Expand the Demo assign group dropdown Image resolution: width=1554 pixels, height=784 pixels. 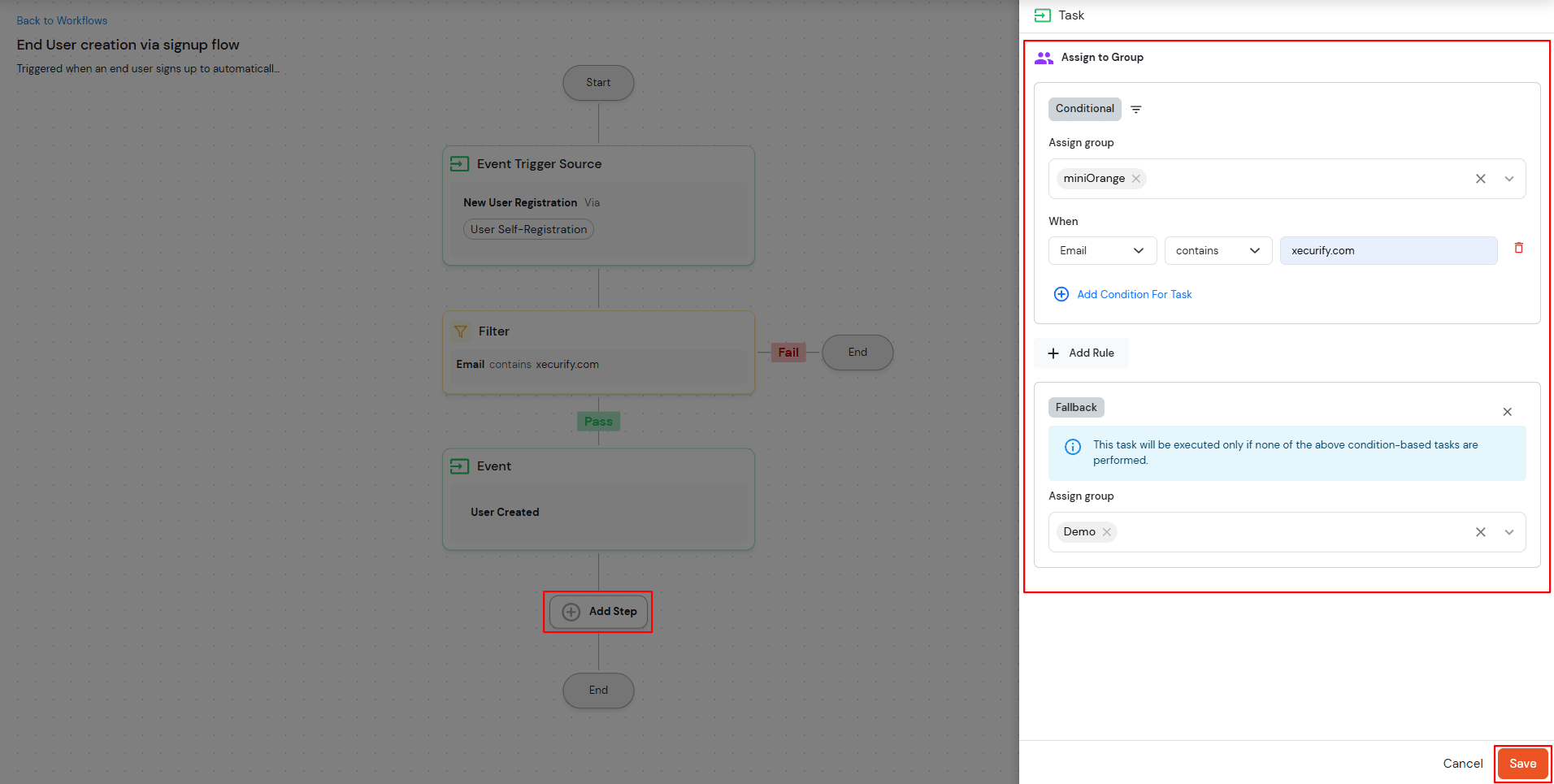coord(1509,531)
